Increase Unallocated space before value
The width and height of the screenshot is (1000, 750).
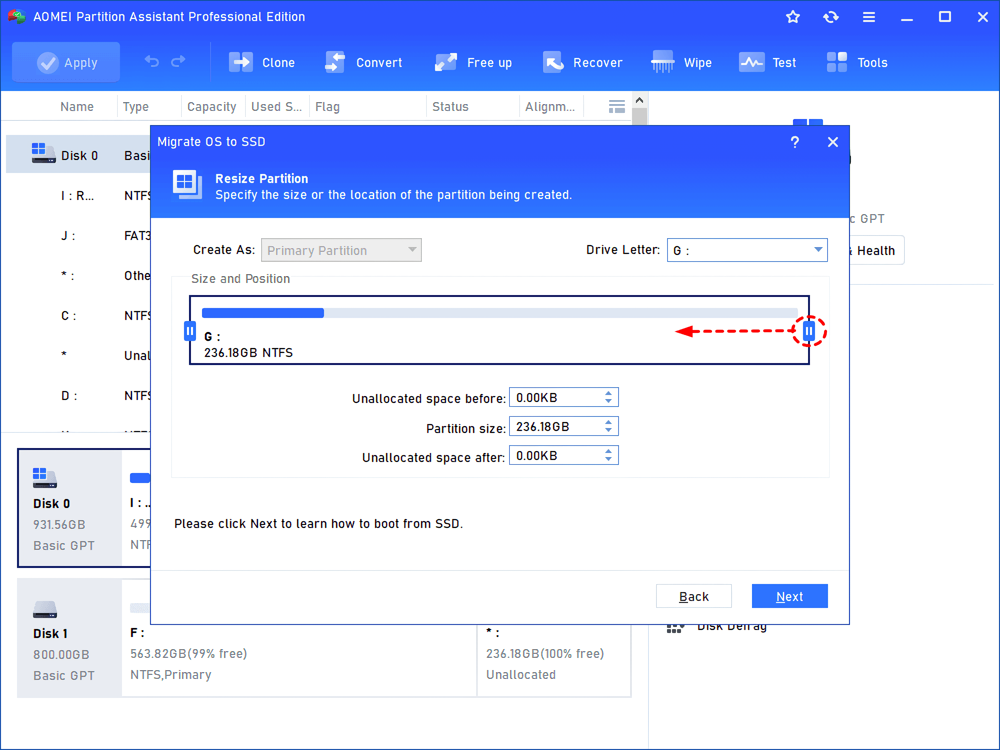[x=608, y=393]
